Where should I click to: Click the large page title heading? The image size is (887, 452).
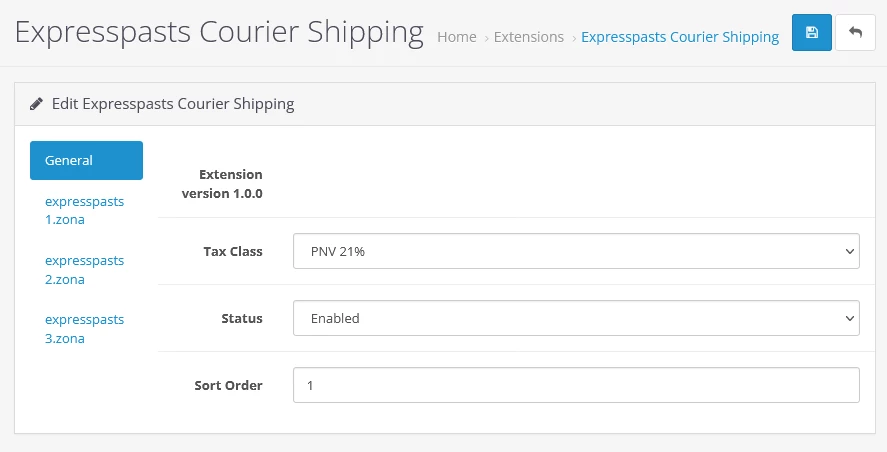pos(219,32)
